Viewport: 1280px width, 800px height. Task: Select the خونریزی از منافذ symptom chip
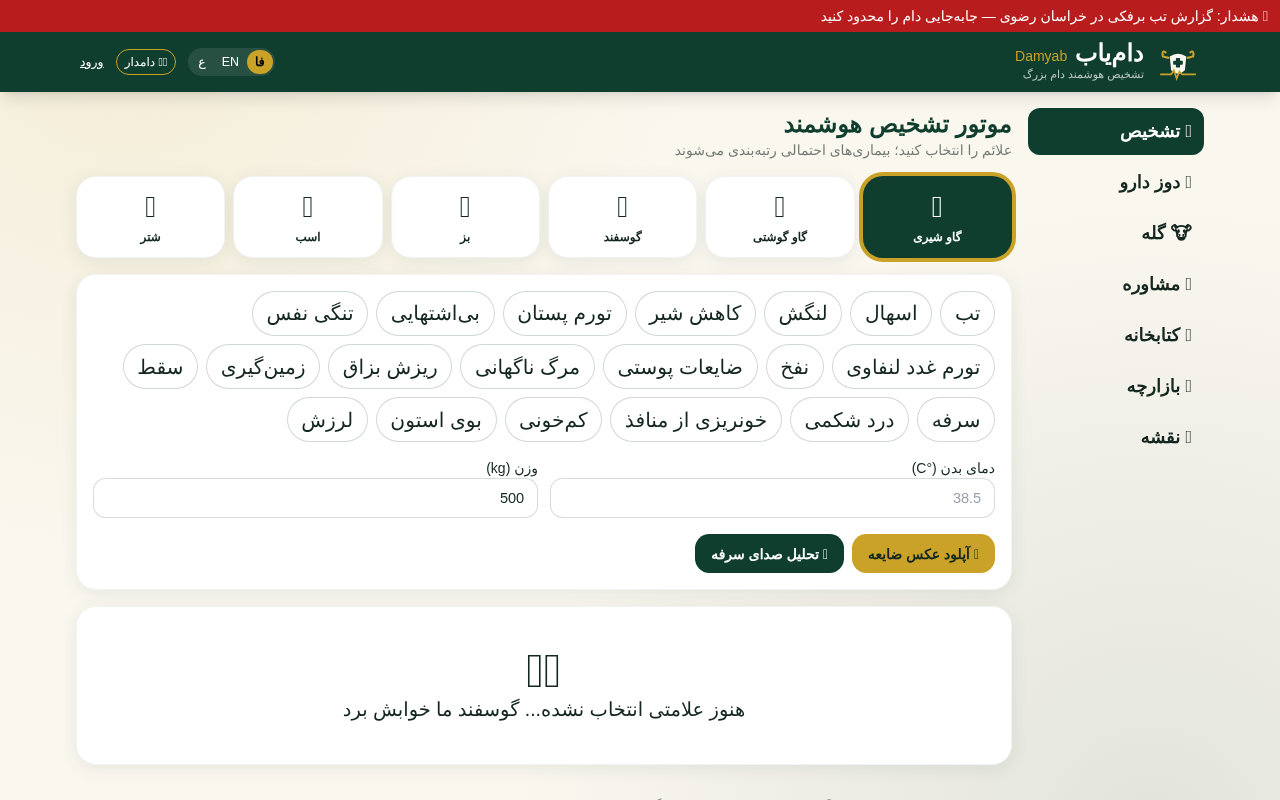696,420
